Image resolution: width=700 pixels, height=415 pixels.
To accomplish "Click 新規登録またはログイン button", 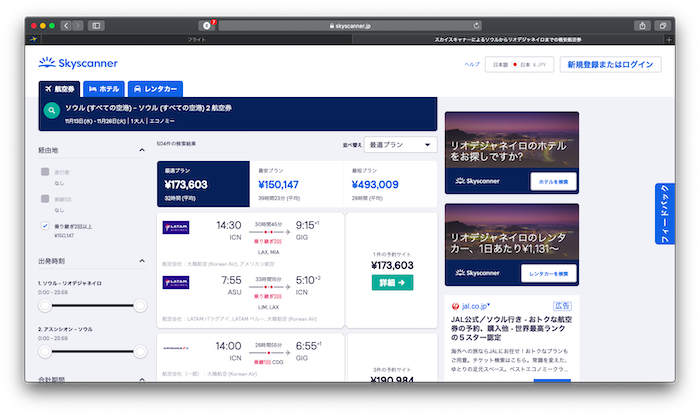I will (610, 65).
